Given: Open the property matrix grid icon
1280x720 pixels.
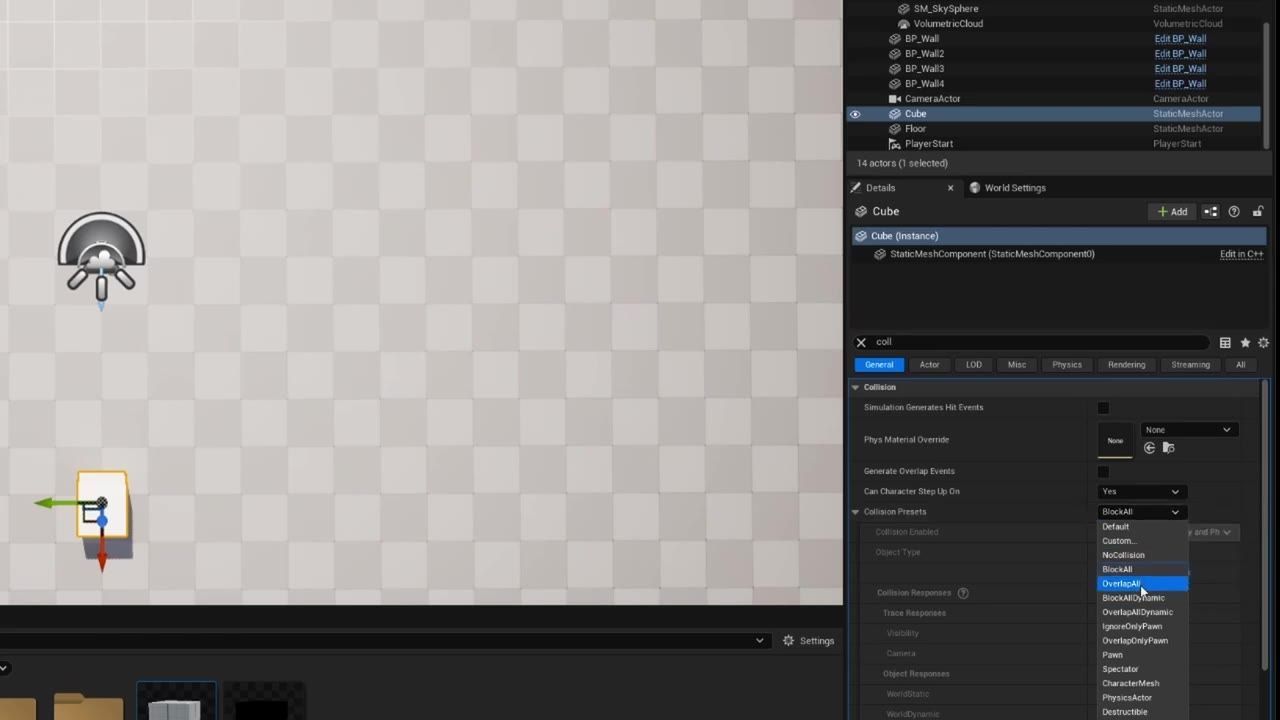Looking at the screenshot, I should (1225, 342).
